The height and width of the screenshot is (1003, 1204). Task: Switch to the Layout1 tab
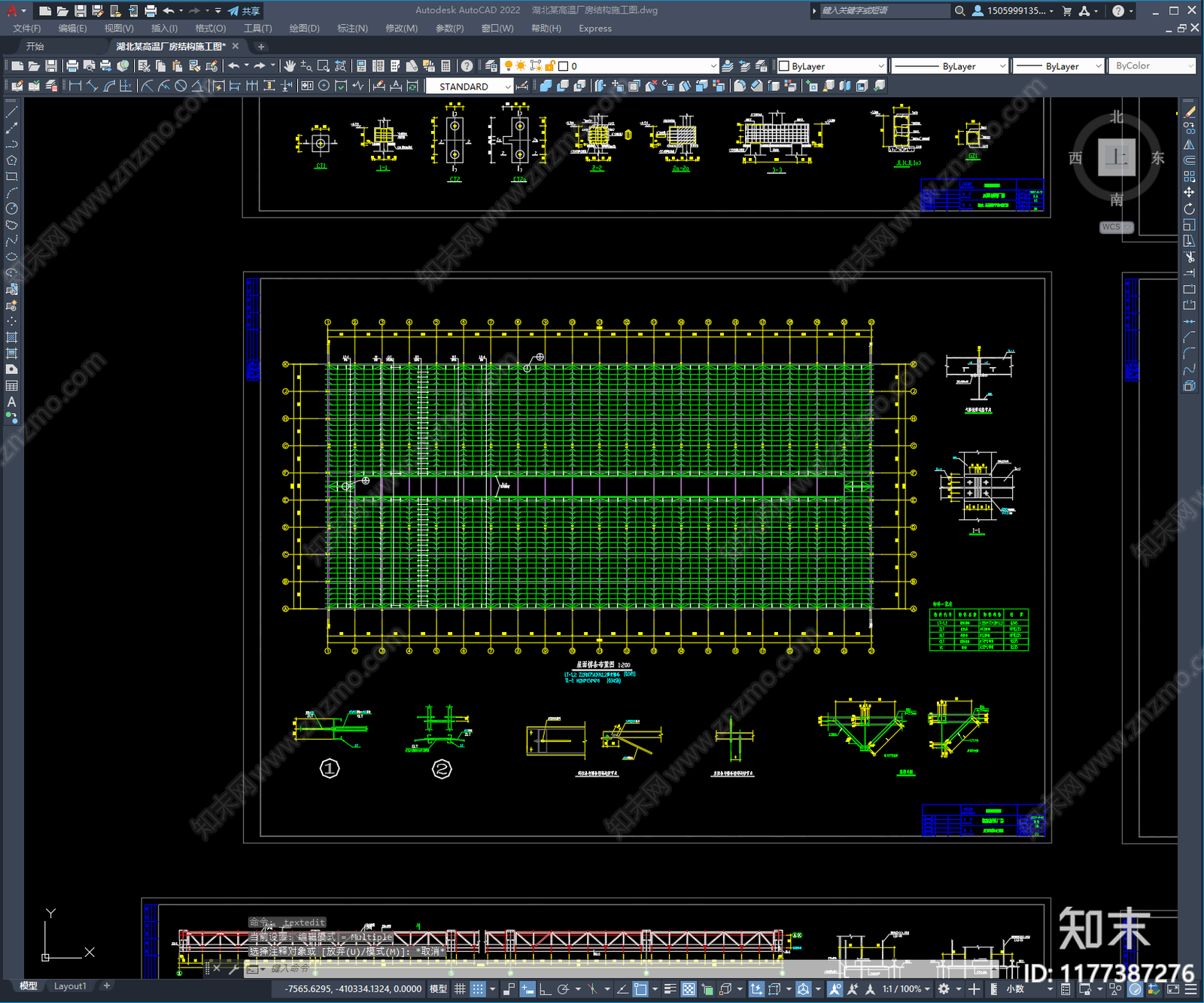(70, 986)
